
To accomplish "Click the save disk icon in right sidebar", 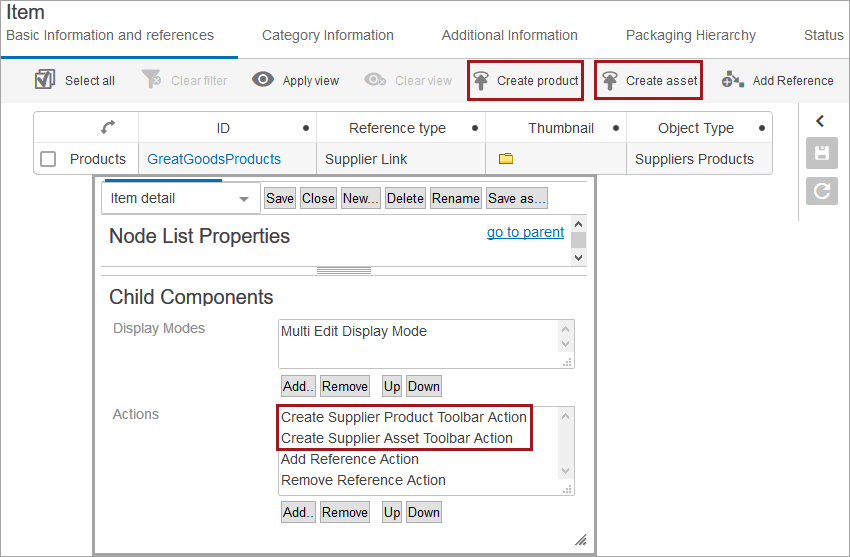I will [821, 154].
